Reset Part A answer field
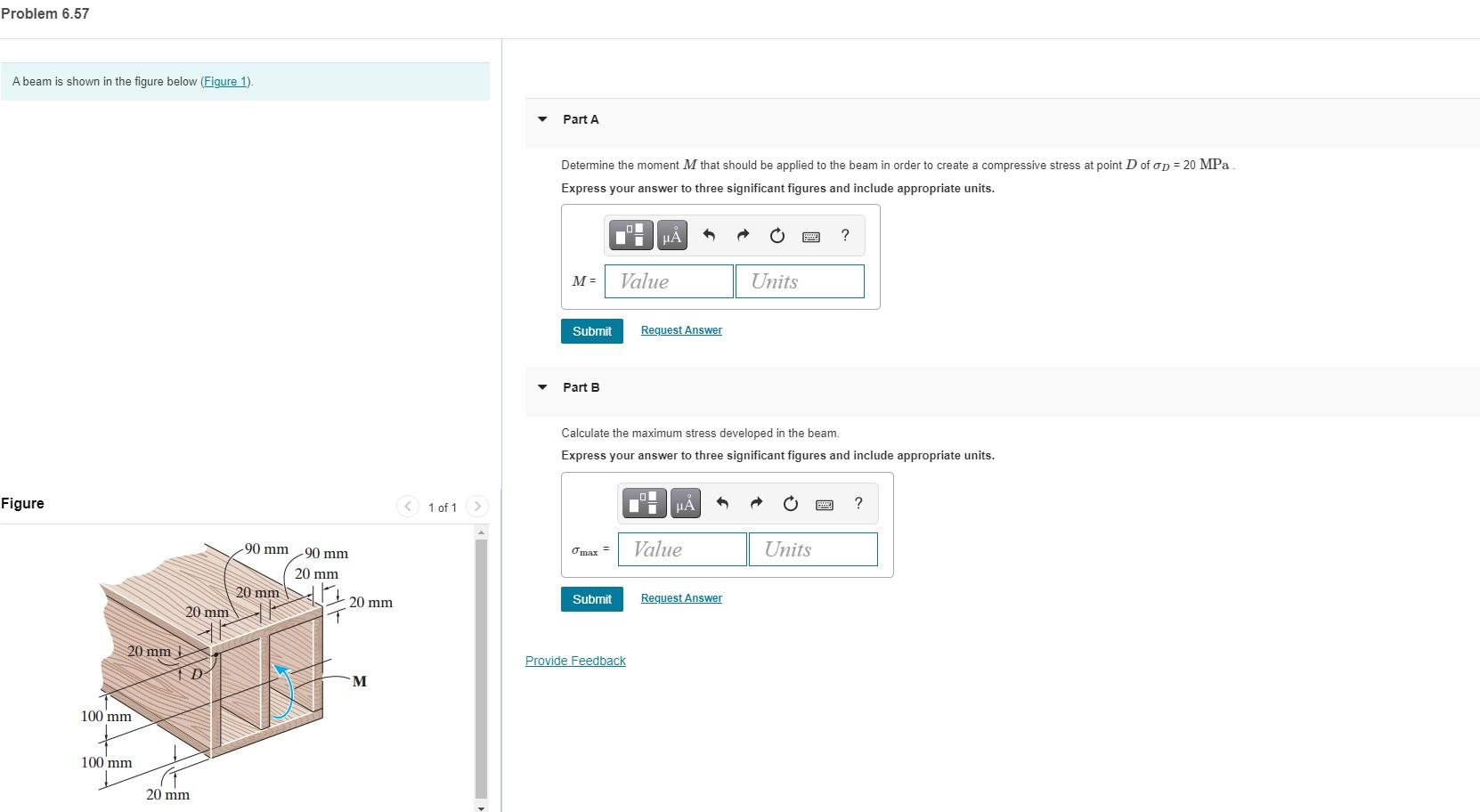 [x=777, y=235]
